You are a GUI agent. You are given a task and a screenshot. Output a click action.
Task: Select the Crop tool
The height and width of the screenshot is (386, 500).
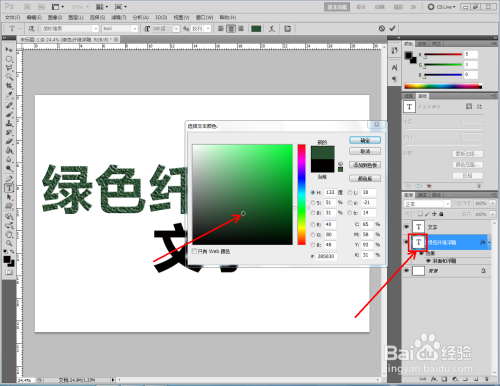(9, 86)
